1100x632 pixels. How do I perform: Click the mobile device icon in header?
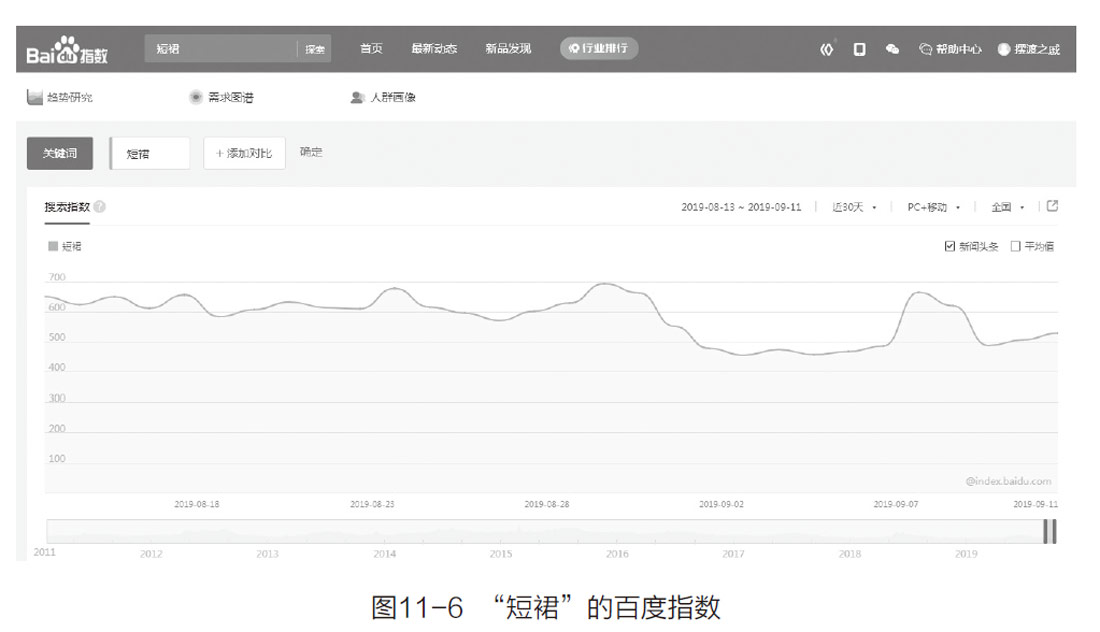pos(859,49)
